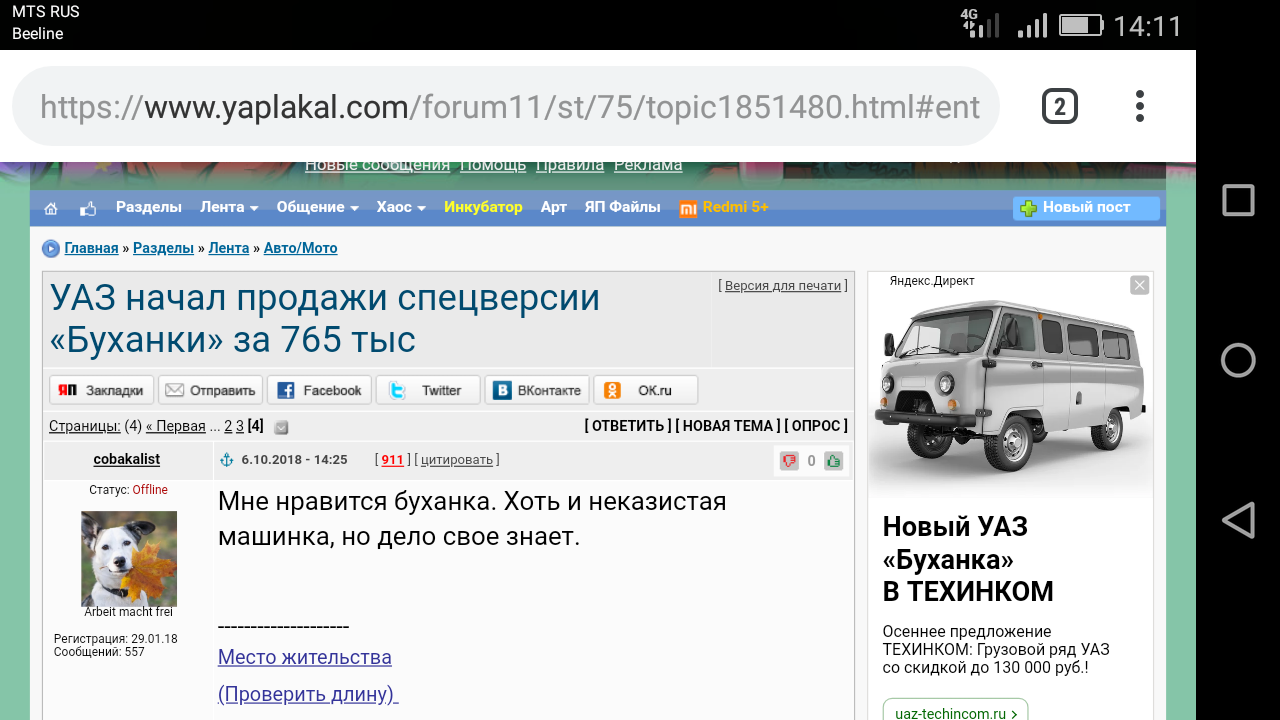Click the Arbeit macht frei caption
Screen dimensions: 1280x720
pos(129,612)
